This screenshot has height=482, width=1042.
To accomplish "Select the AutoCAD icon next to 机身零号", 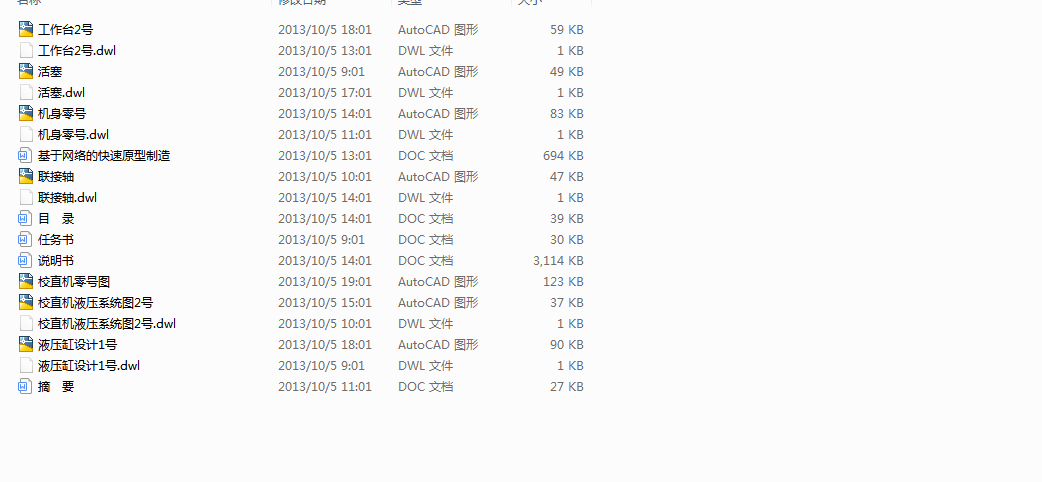I will 26,114.
